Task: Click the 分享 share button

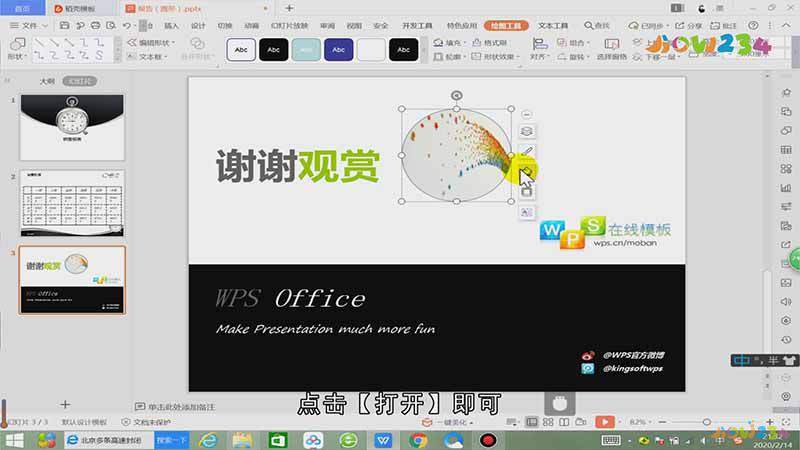Action: [689, 25]
